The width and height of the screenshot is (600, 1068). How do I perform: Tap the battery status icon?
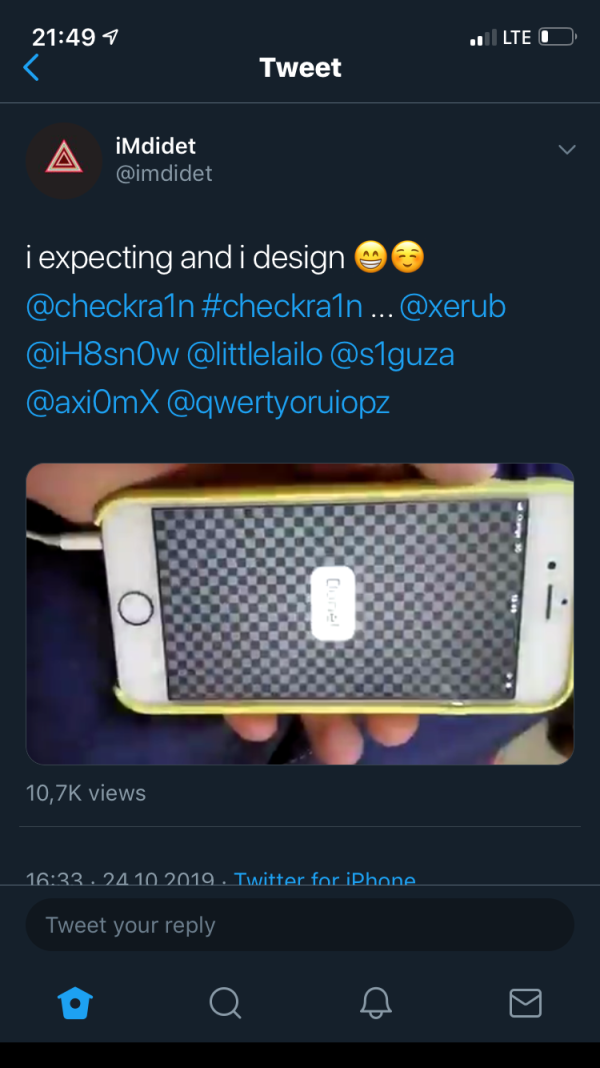(x=557, y=38)
